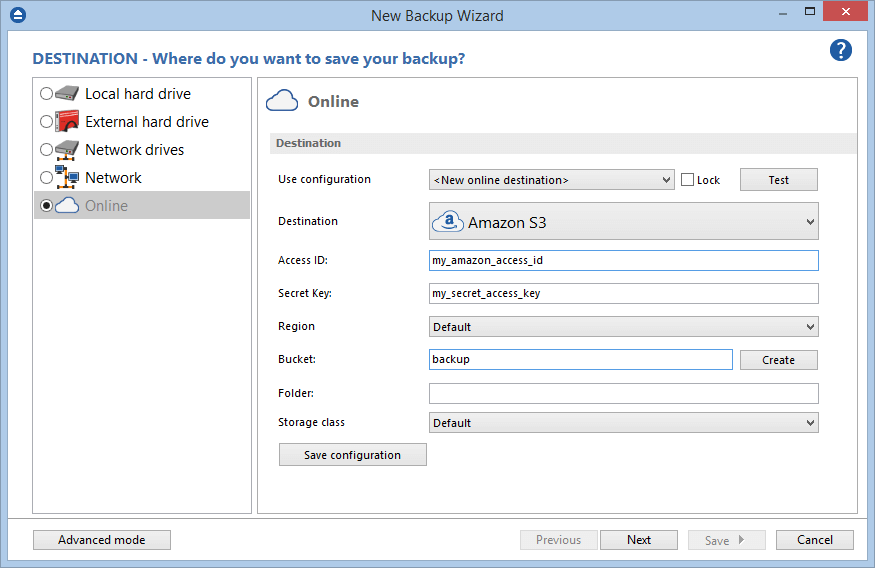875x568 pixels.
Task: Close the wizard with red X
Action: pyautogui.click(x=845, y=11)
